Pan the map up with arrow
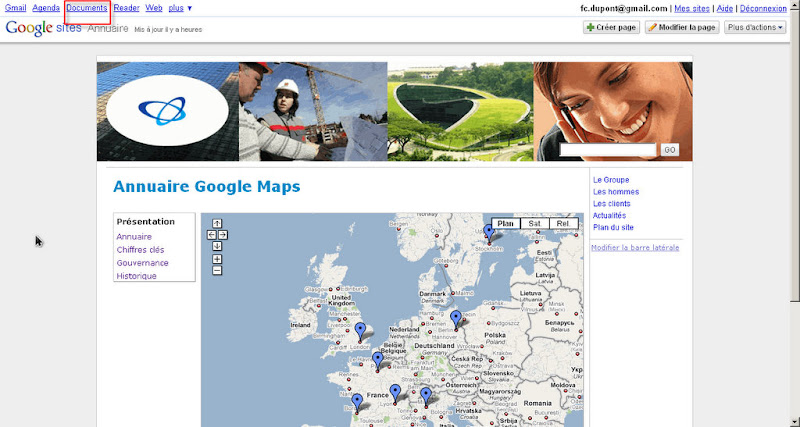This screenshot has width=800, height=427. tap(217, 223)
